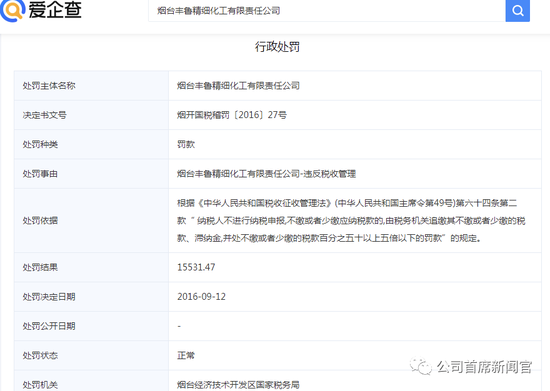The image size is (550, 391).
Task: Select the 处罚结果 label
Action: pyautogui.click(x=40, y=268)
